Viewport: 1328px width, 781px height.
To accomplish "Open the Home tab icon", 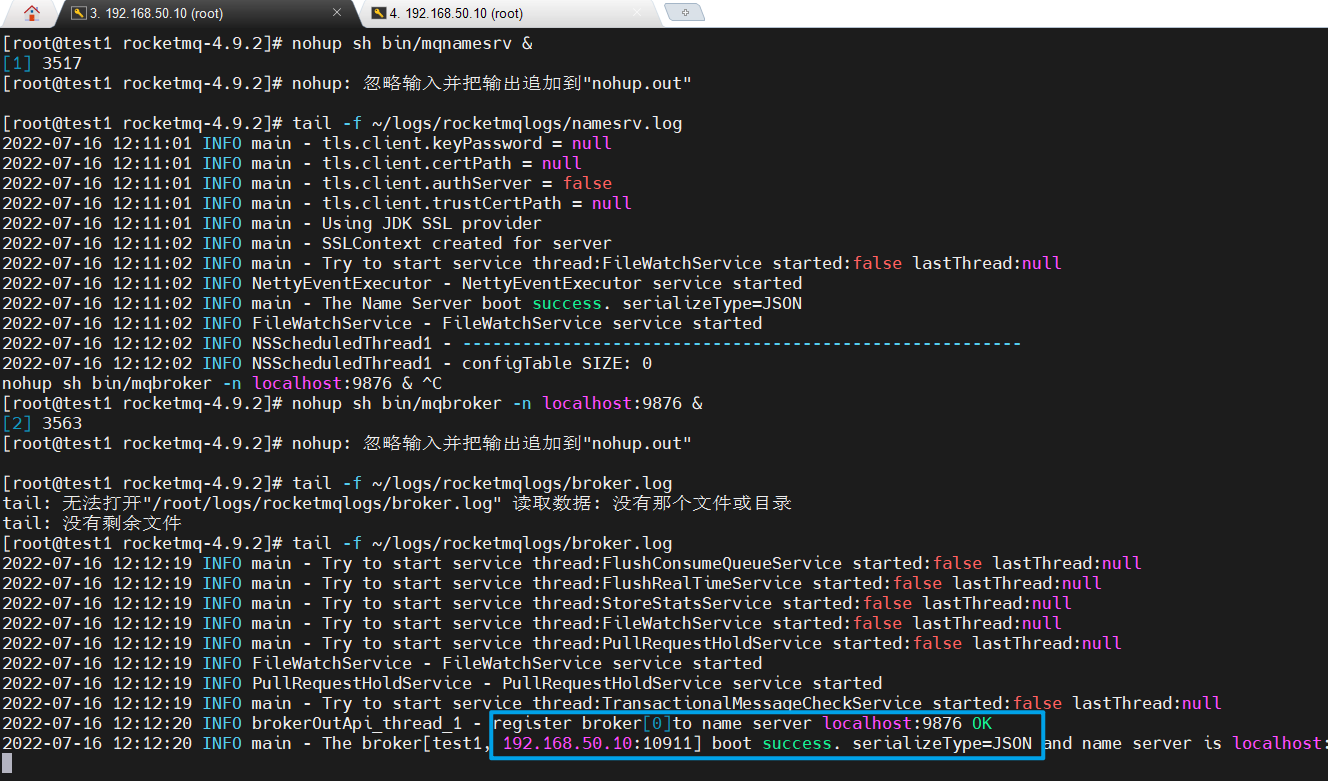I will (32, 13).
